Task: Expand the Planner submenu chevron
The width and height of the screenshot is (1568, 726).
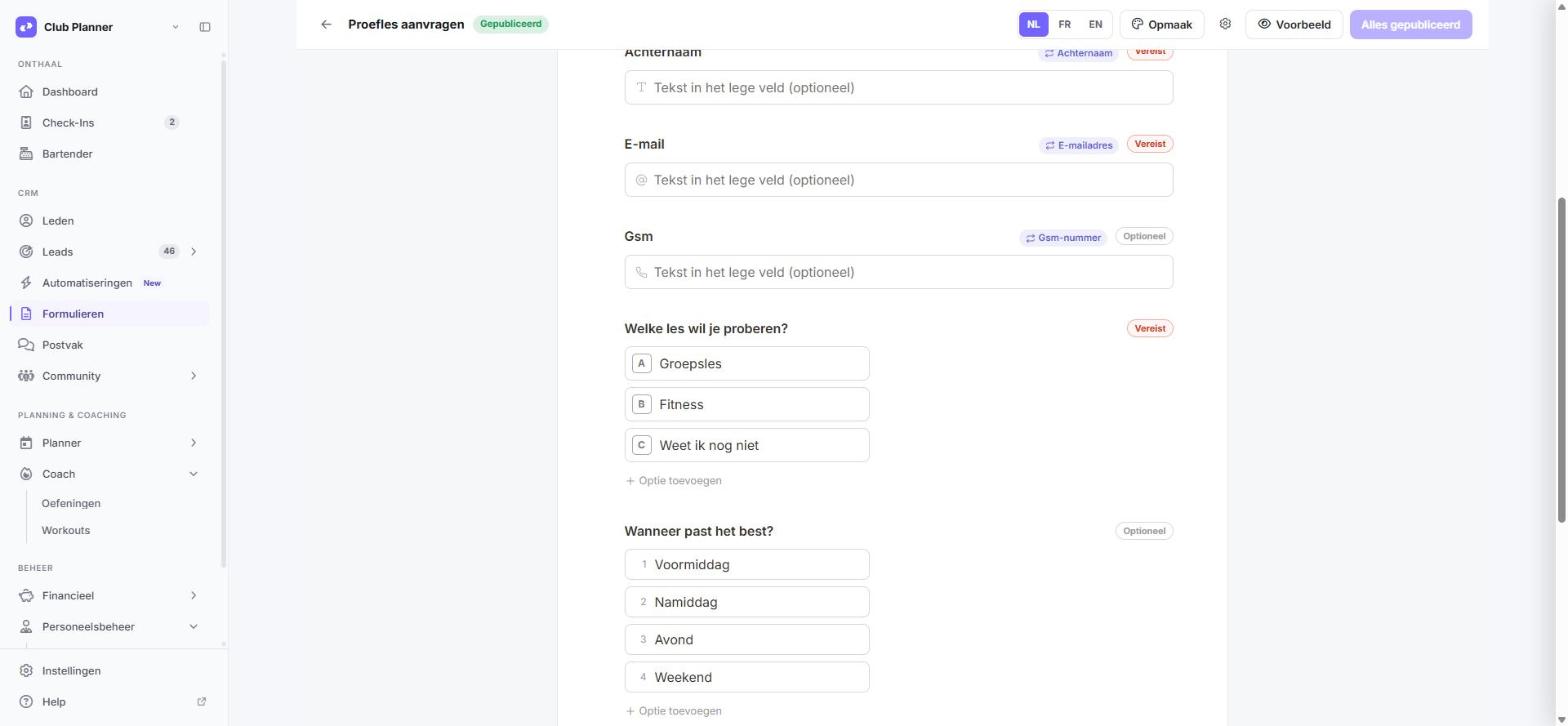Action: 193,443
